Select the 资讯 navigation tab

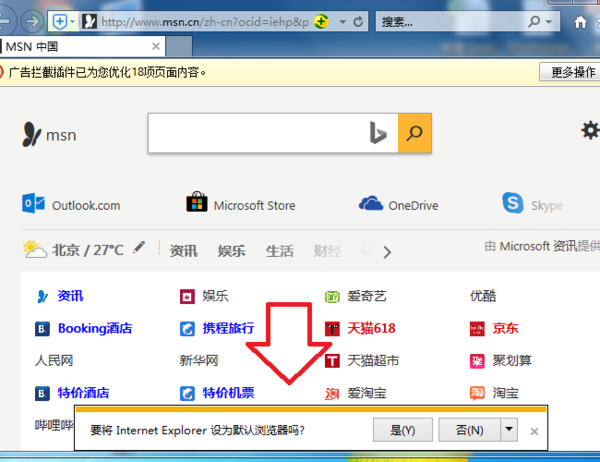(184, 251)
